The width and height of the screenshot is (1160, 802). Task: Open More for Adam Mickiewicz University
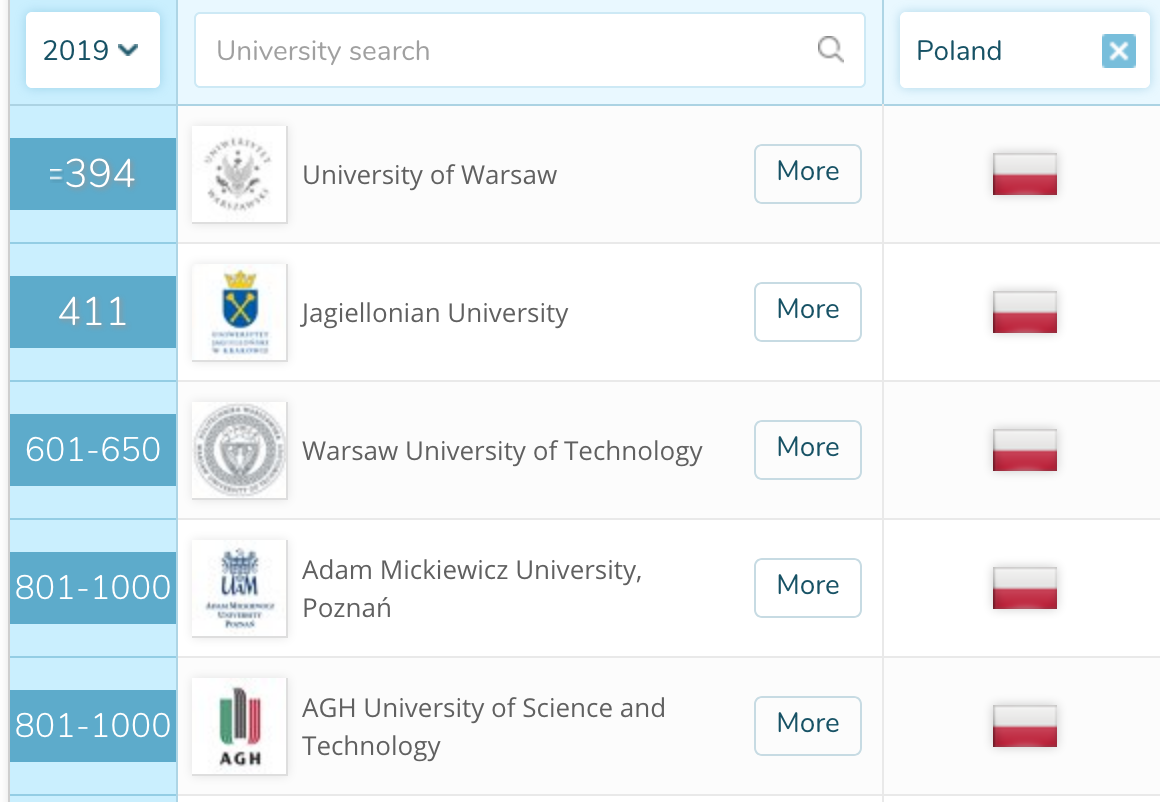click(808, 587)
